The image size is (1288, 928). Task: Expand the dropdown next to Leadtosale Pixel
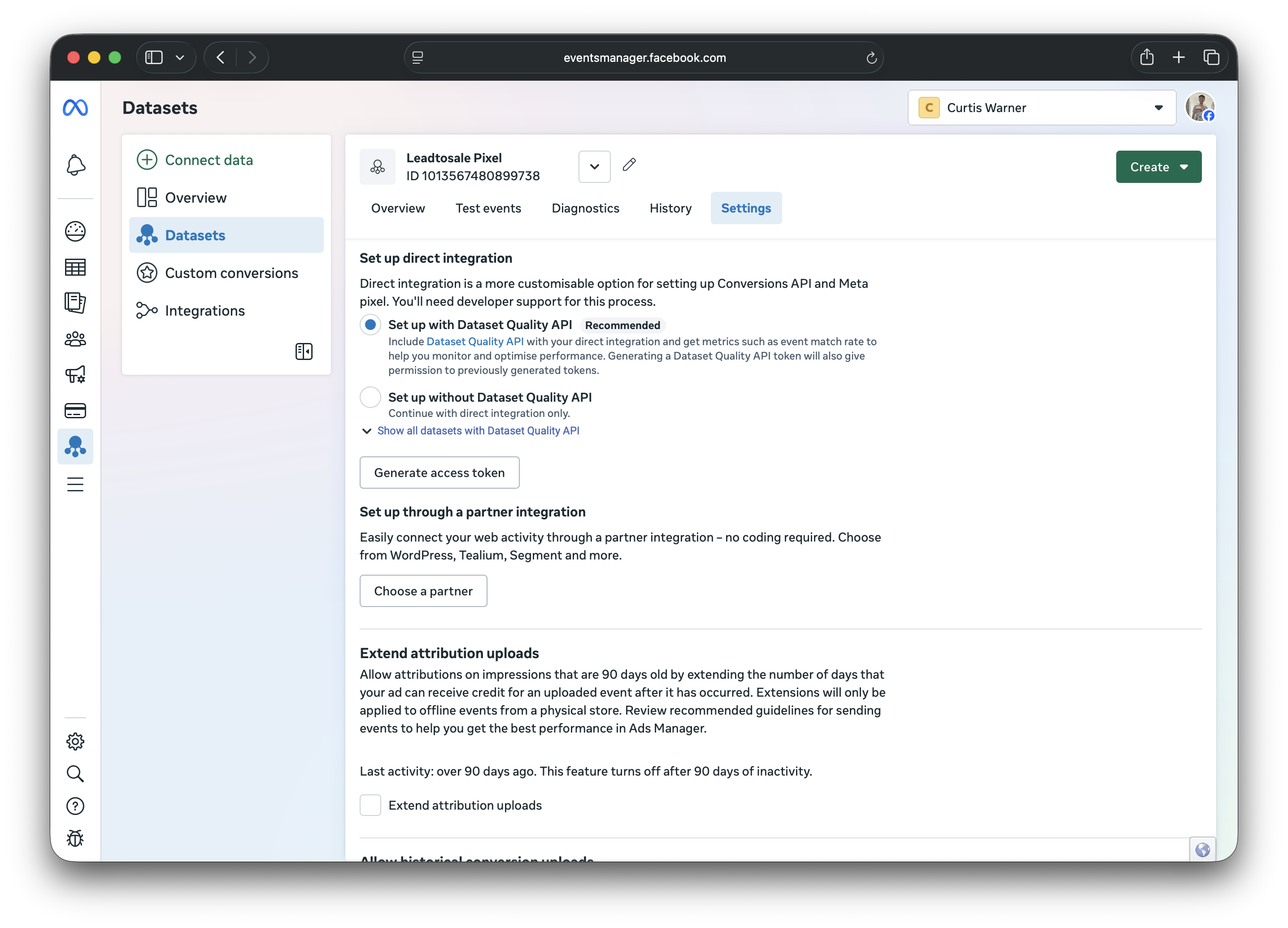pos(594,166)
